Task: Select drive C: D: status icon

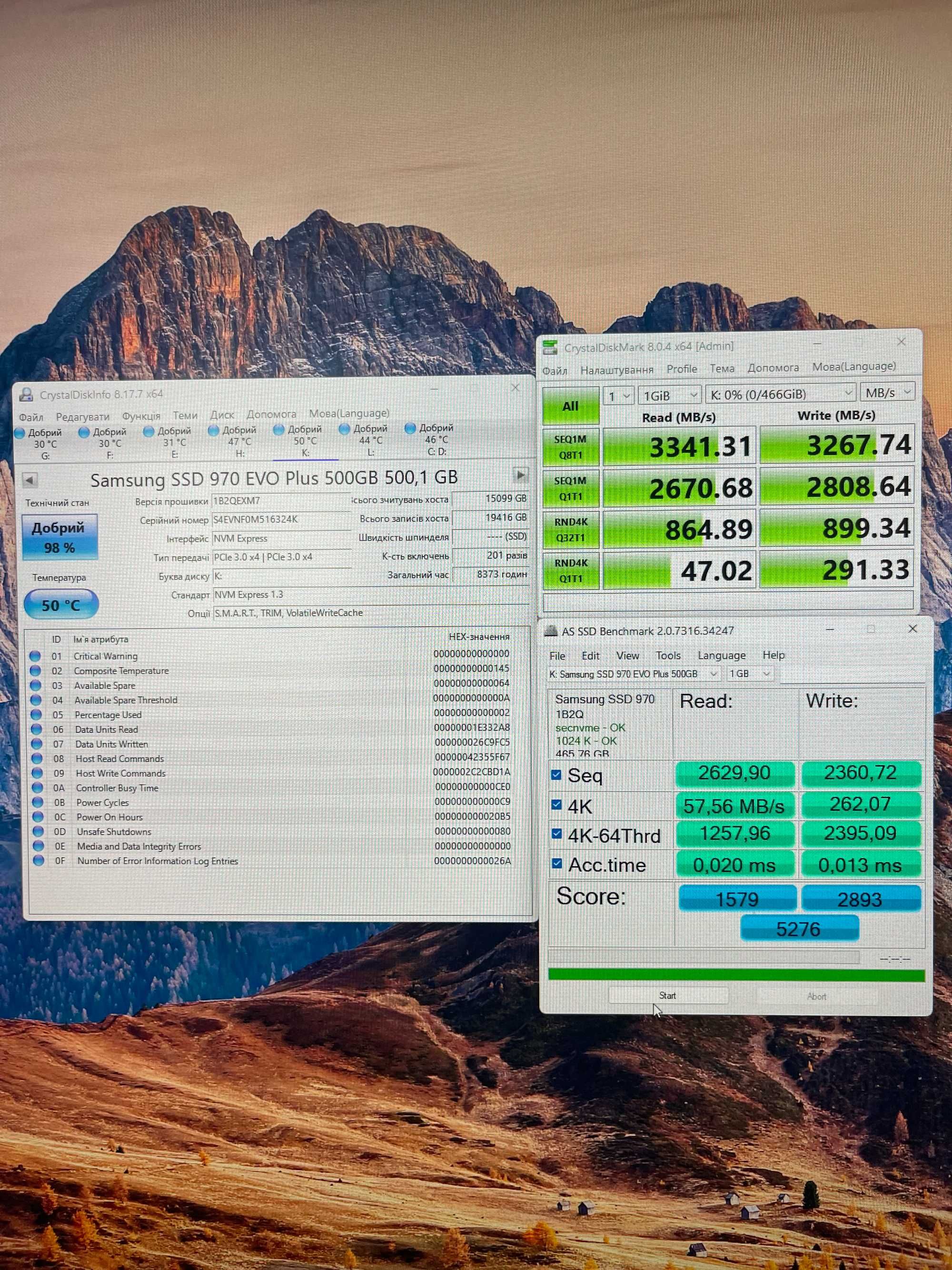Action: [x=410, y=428]
